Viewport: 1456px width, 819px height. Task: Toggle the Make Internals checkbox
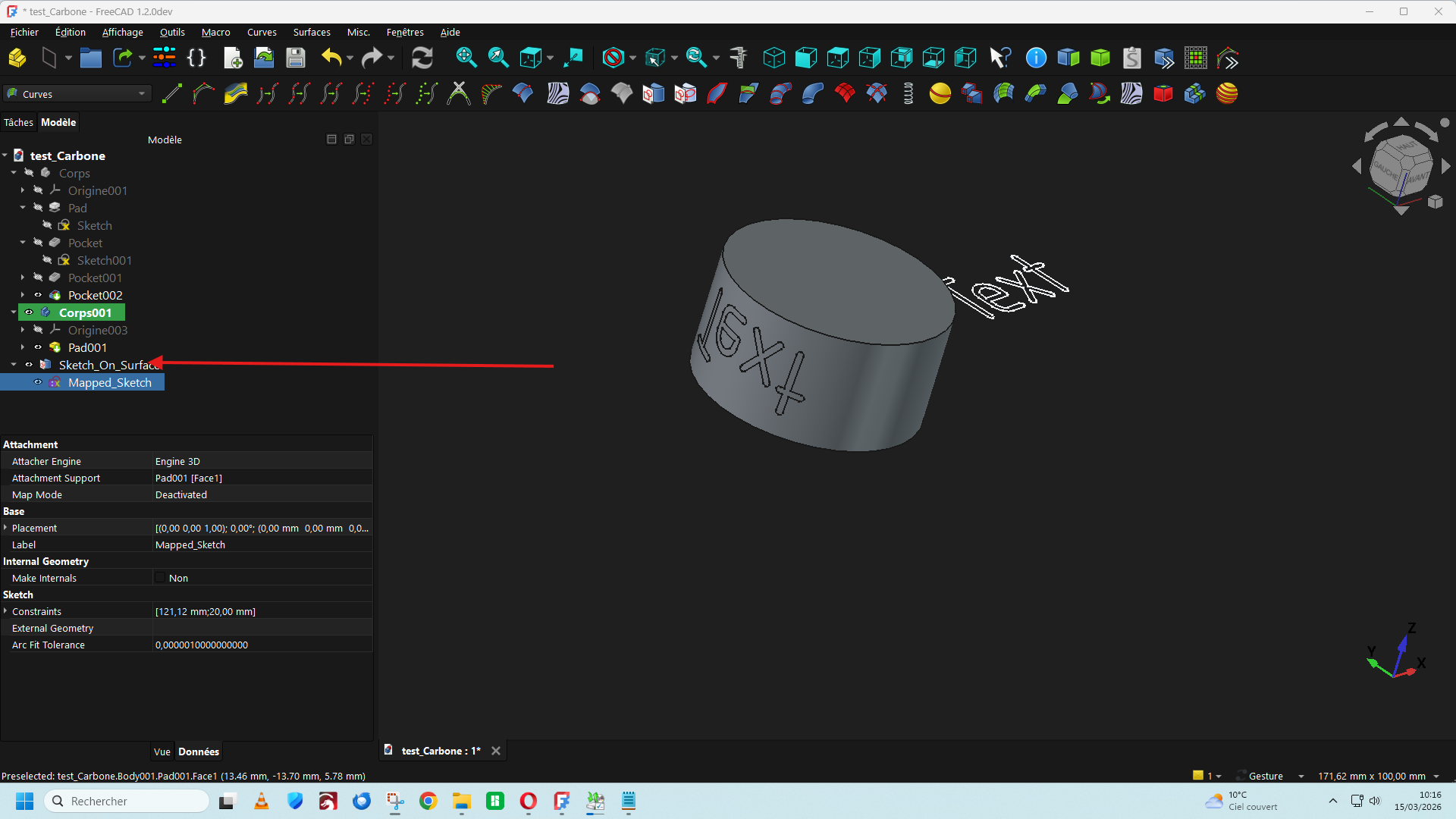pos(161,578)
